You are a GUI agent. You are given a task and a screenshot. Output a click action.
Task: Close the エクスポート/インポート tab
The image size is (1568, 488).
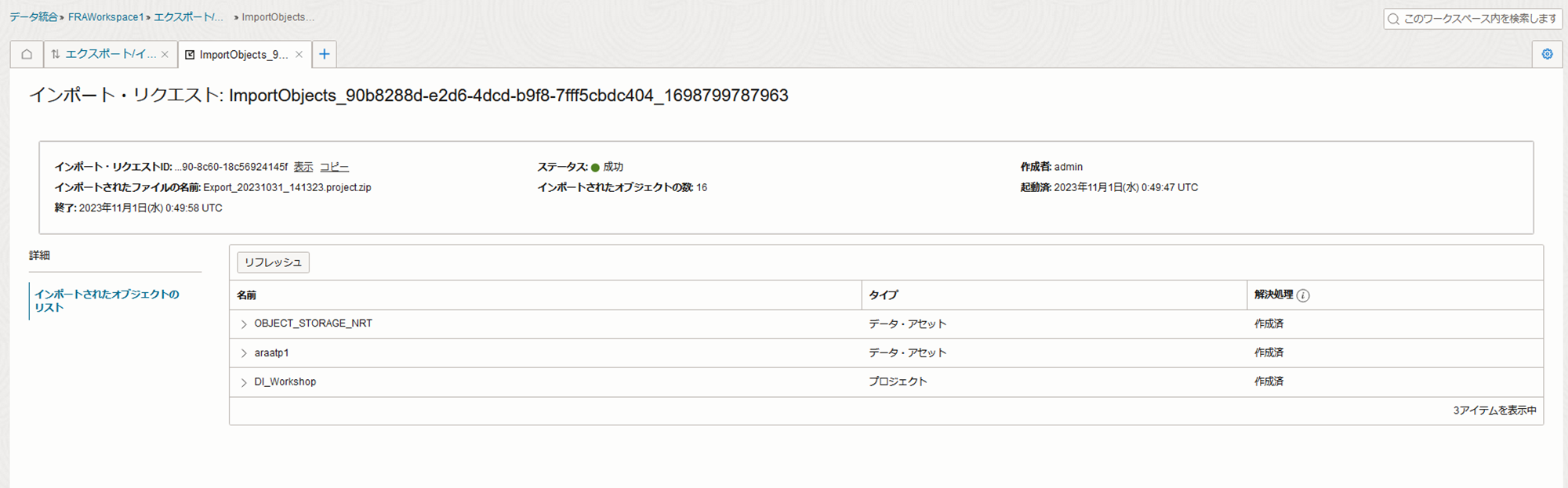coord(165,54)
